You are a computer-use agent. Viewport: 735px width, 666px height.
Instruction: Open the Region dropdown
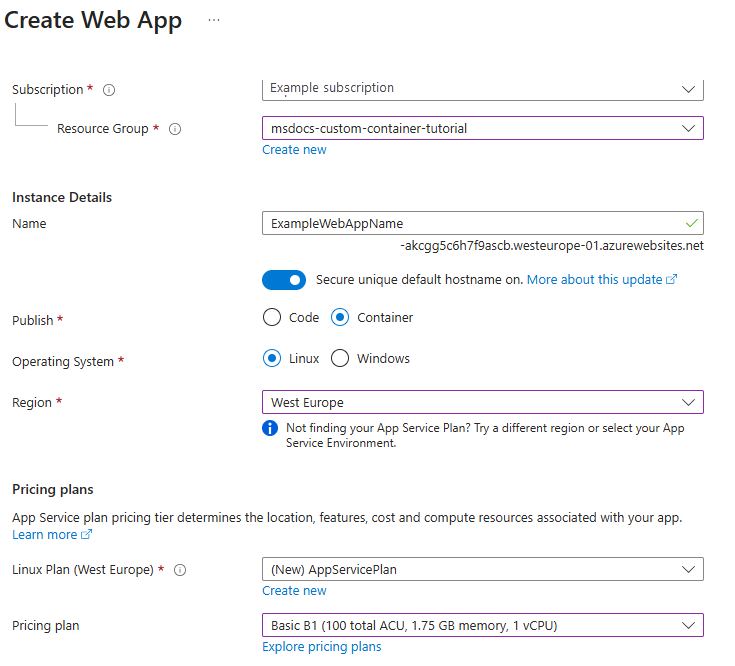[482, 402]
